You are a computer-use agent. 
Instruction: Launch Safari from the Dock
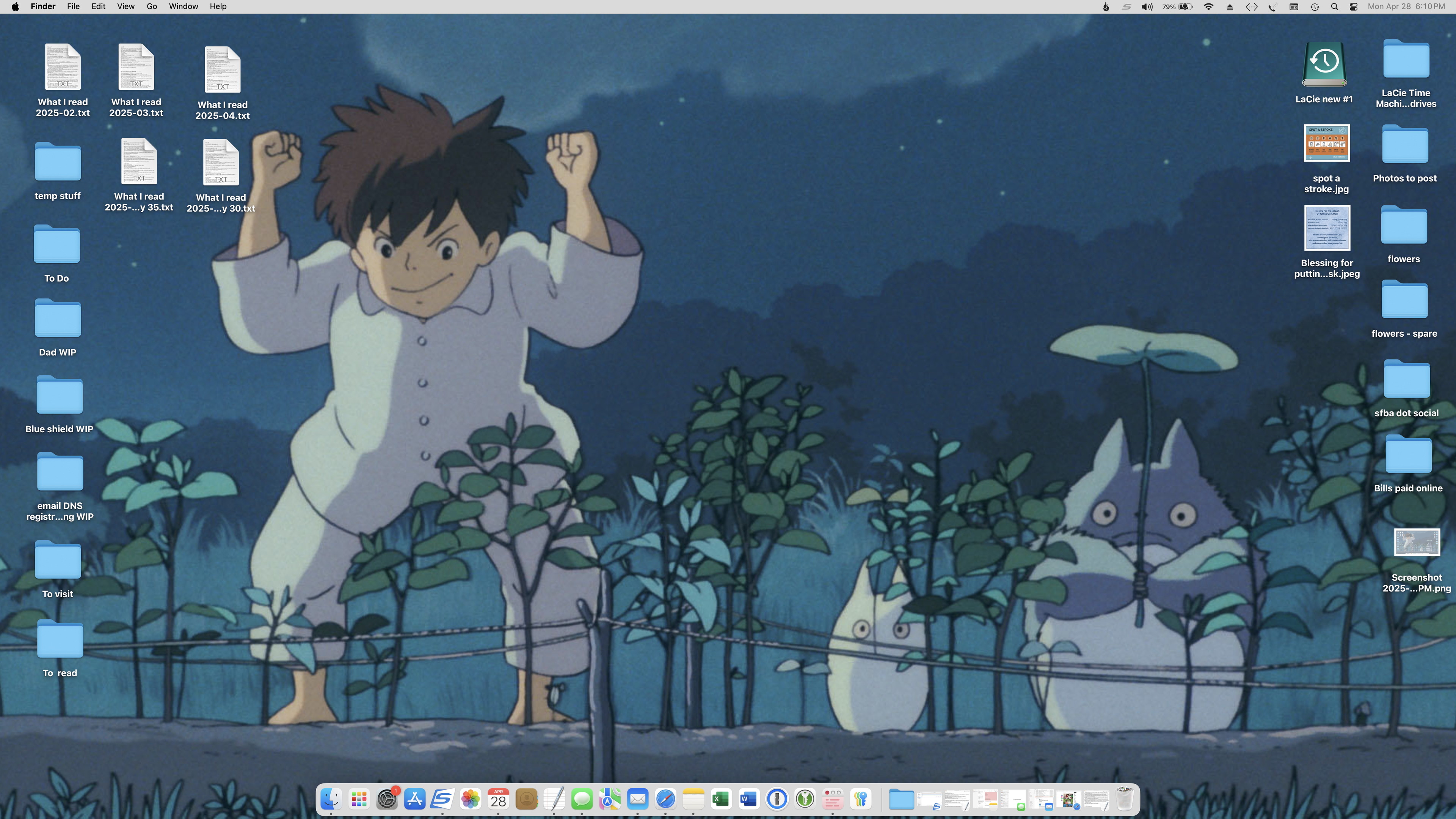click(x=665, y=799)
